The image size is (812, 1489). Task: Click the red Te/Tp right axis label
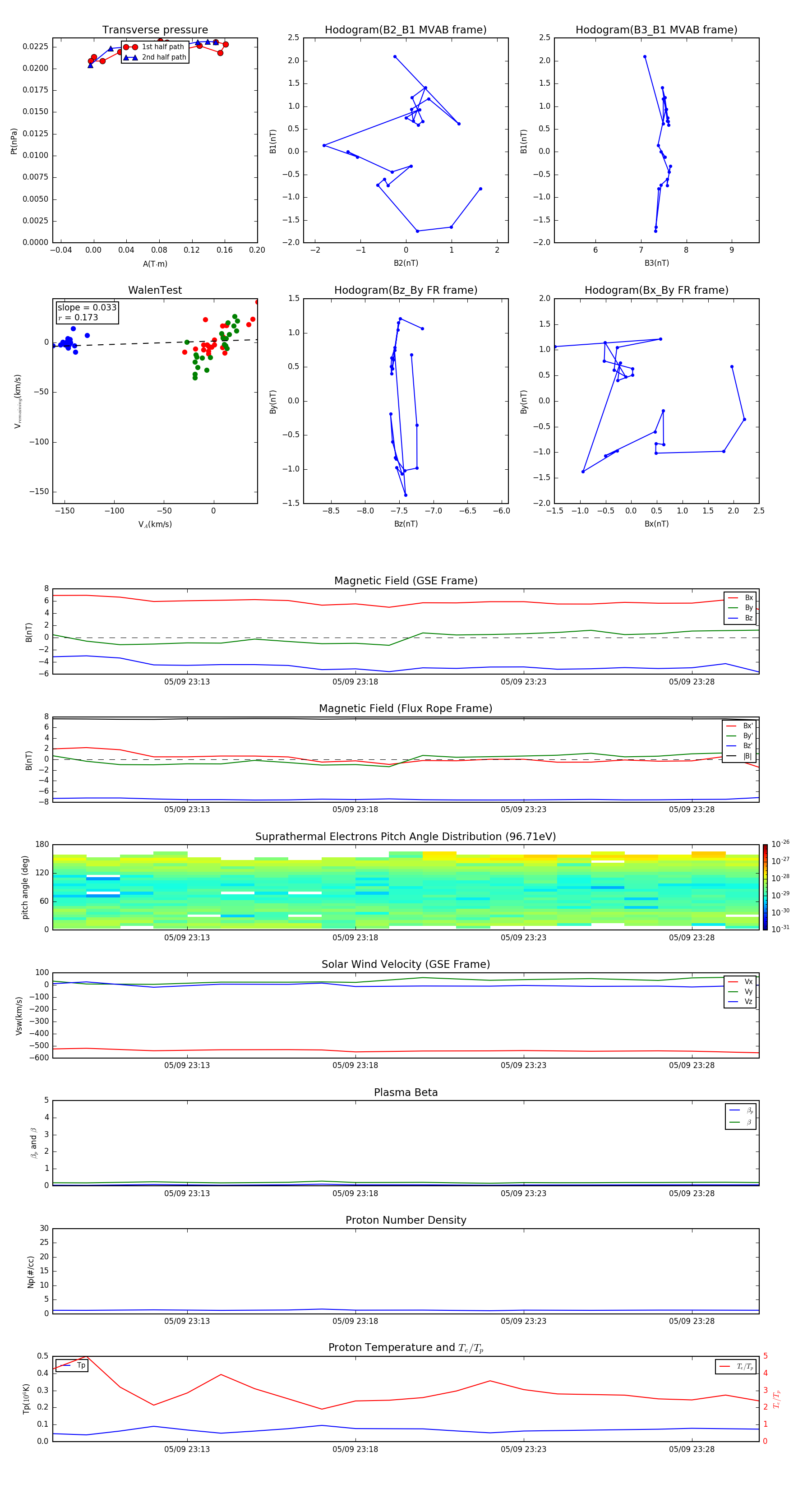click(x=777, y=1399)
